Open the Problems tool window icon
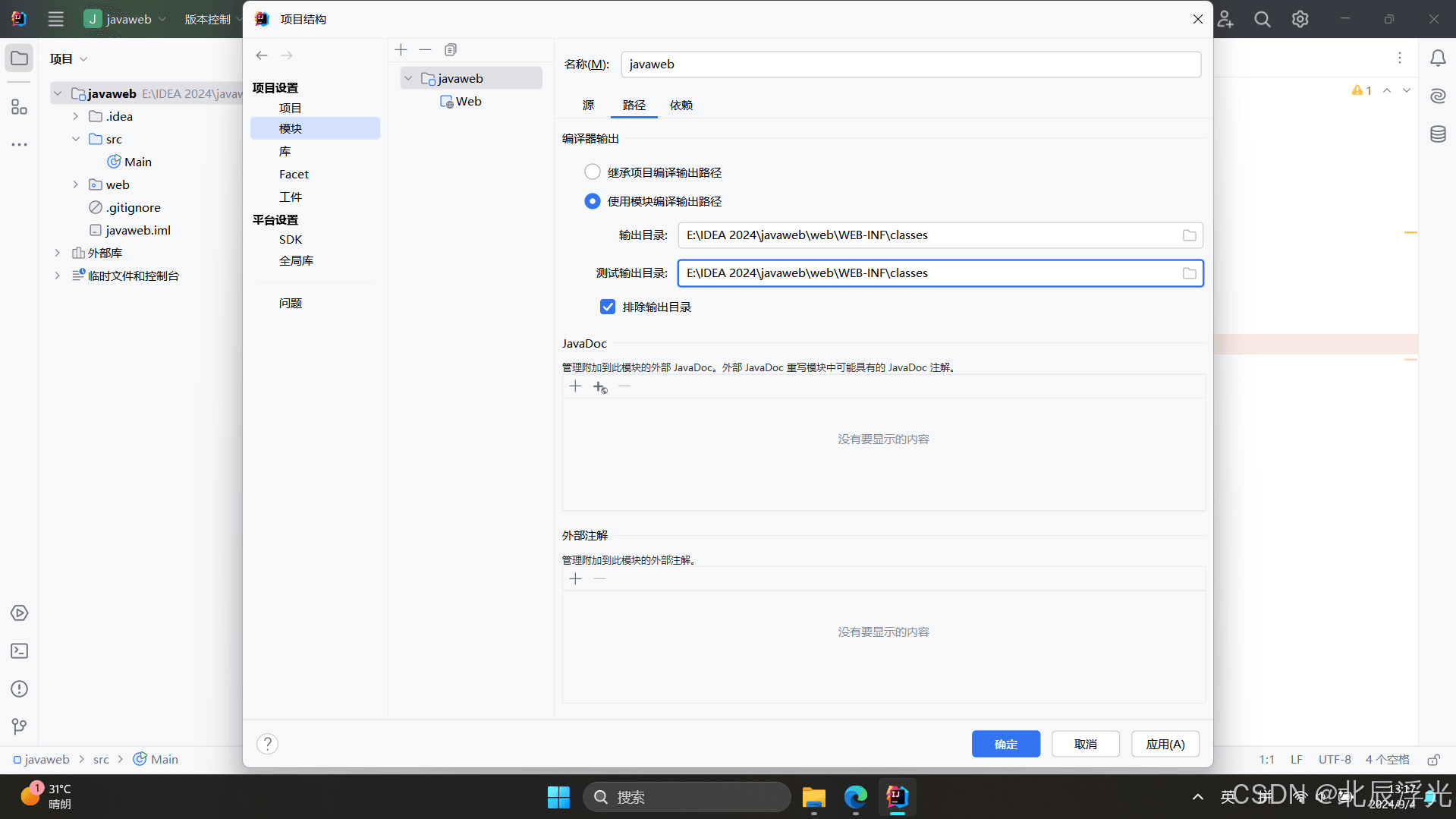Screen dimensions: 1456x819 click(x=19, y=689)
